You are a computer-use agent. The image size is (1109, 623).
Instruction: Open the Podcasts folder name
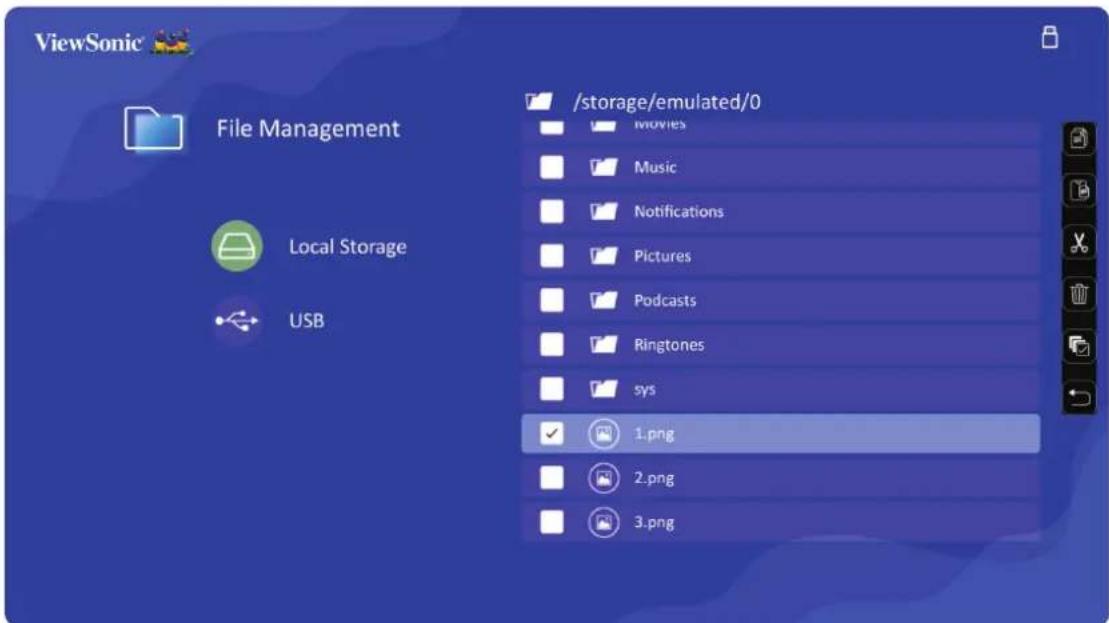click(665, 301)
